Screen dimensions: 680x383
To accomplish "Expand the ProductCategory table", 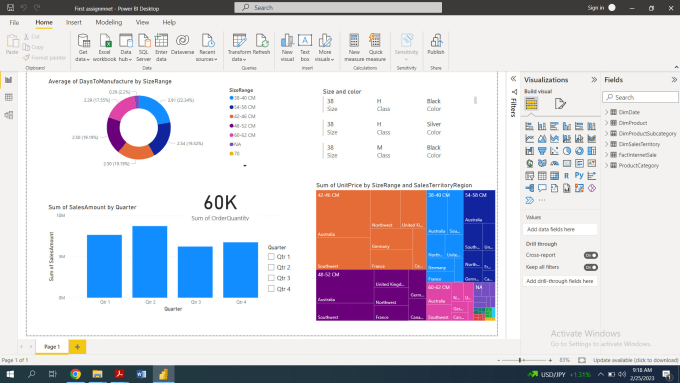I will pyautogui.click(x=607, y=165).
